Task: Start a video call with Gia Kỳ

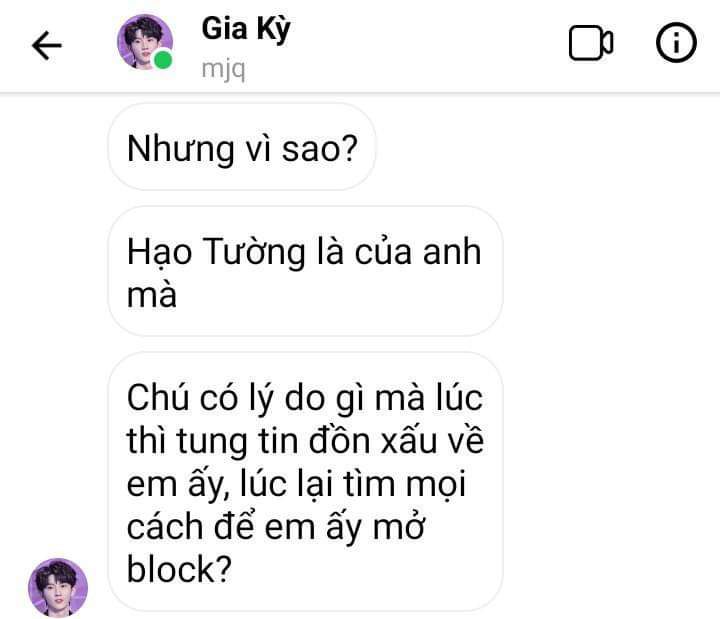Action: click(591, 43)
